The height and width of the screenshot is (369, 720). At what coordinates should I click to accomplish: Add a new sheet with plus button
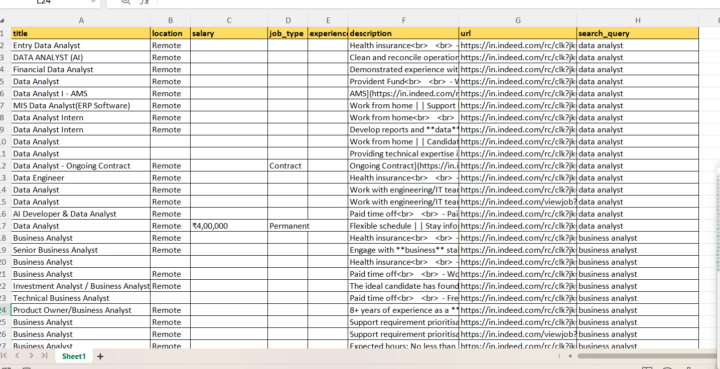(x=100, y=356)
